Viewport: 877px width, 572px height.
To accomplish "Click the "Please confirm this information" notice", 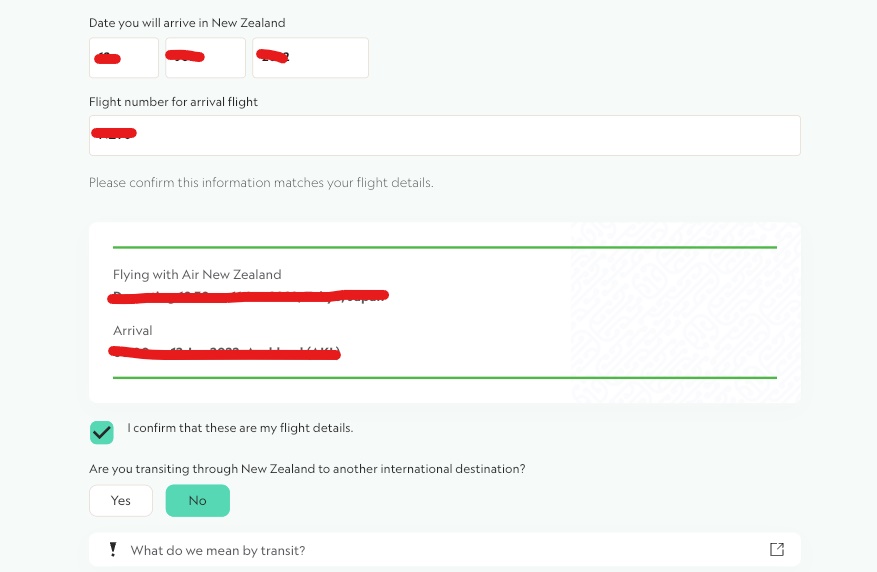I will click(261, 183).
